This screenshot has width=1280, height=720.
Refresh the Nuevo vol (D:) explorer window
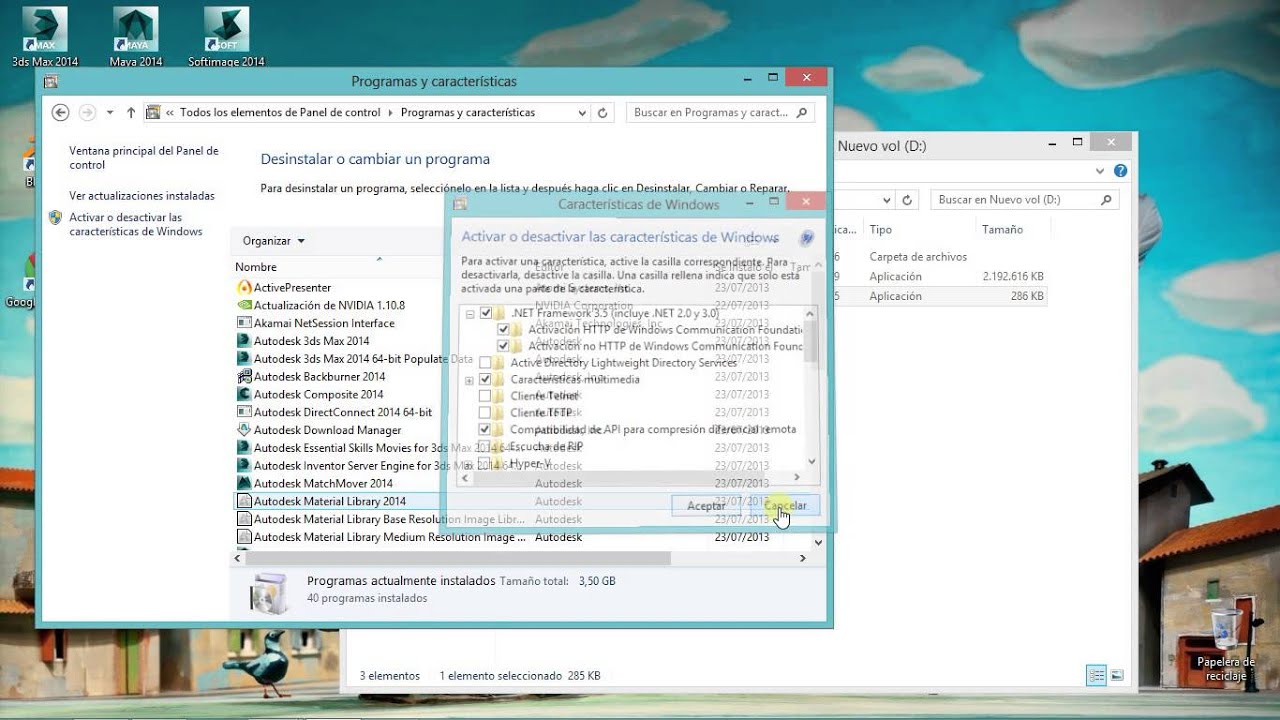907,200
